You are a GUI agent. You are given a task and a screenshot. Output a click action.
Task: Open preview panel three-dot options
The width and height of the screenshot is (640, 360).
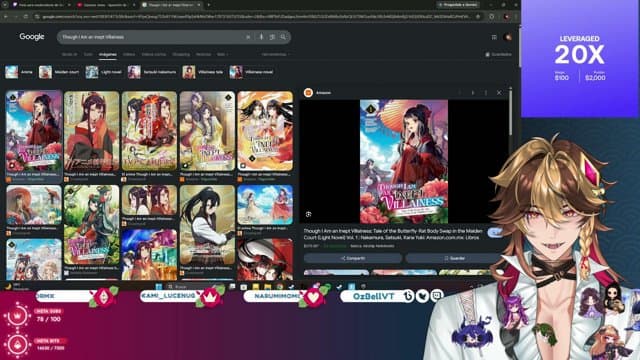point(486,93)
